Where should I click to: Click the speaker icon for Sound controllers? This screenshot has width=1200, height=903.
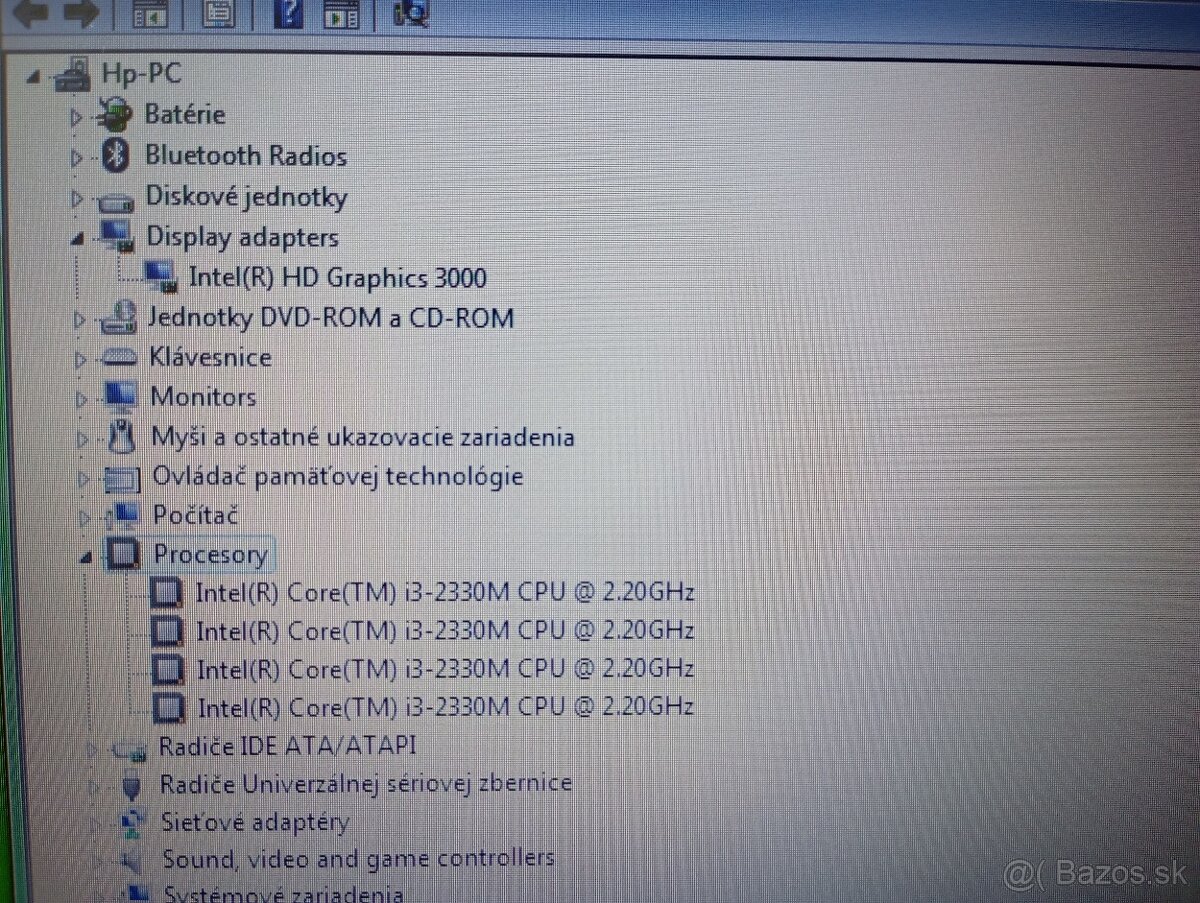pyautogui.click(x=131, y=860)
